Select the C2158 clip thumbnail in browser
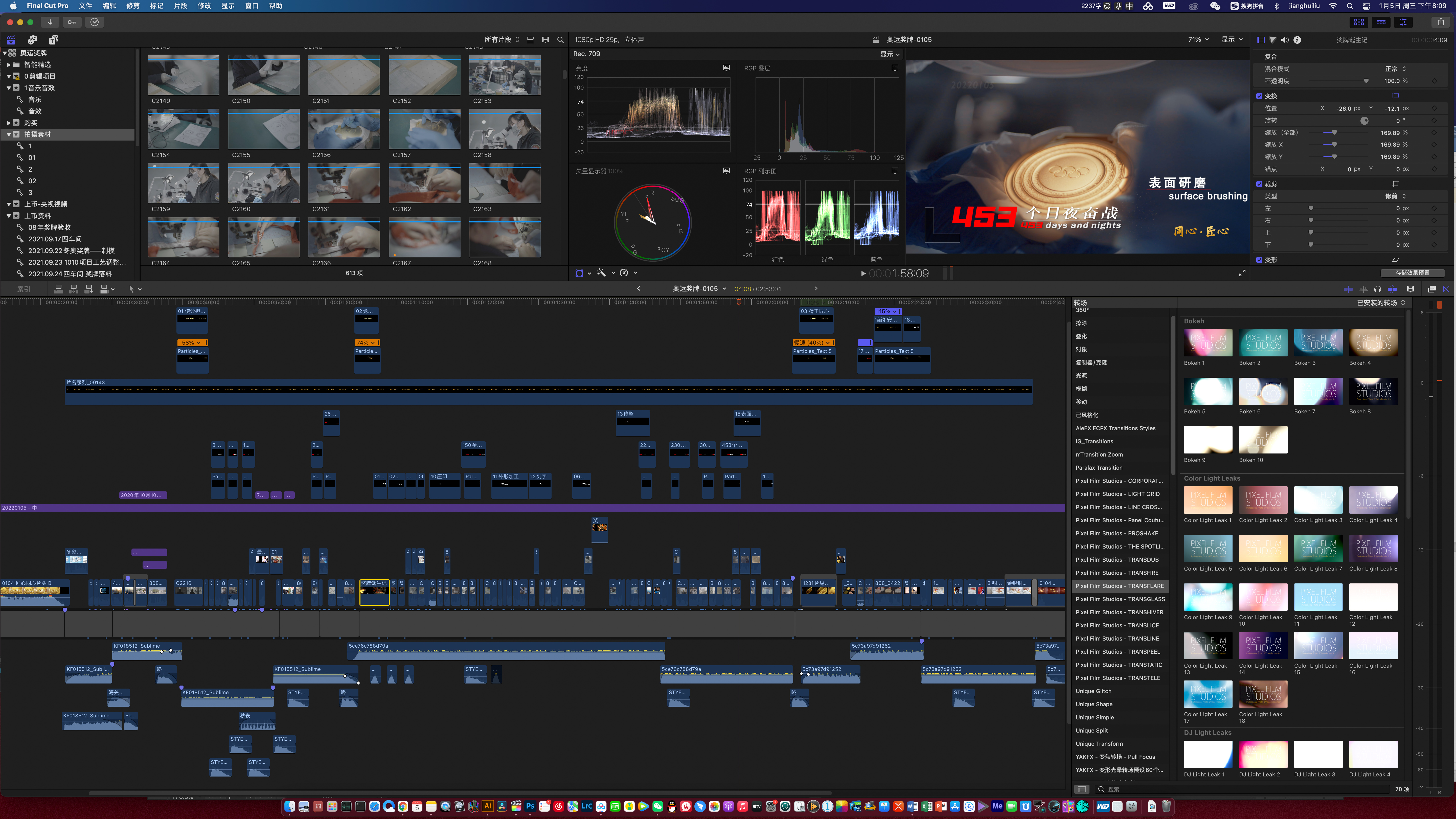 pos(505,129)
